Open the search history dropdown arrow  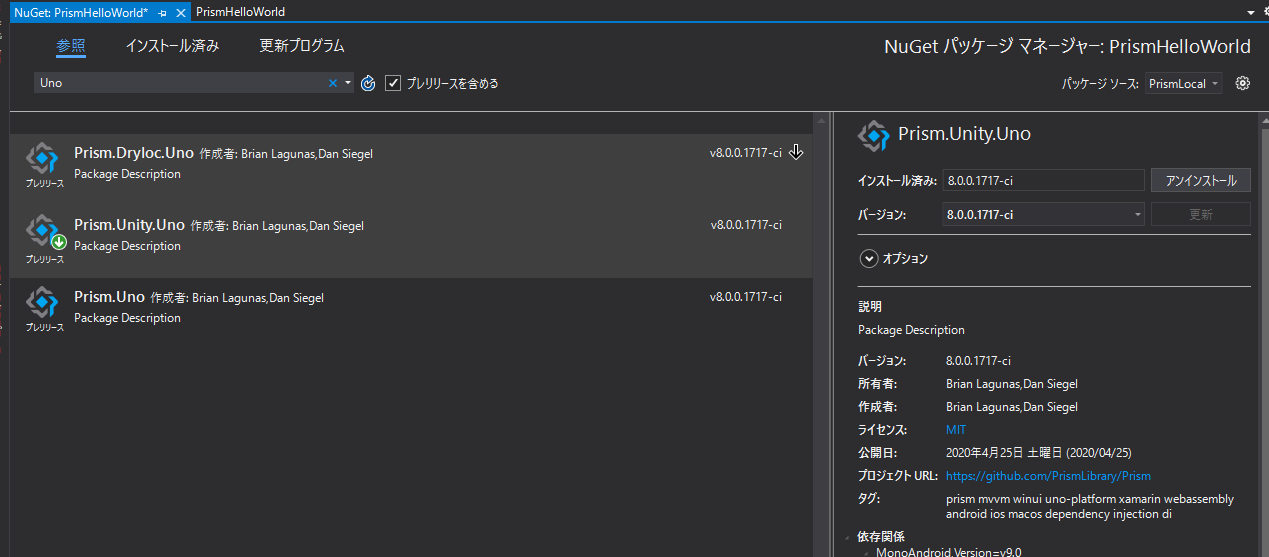click(x=348, y=83)
